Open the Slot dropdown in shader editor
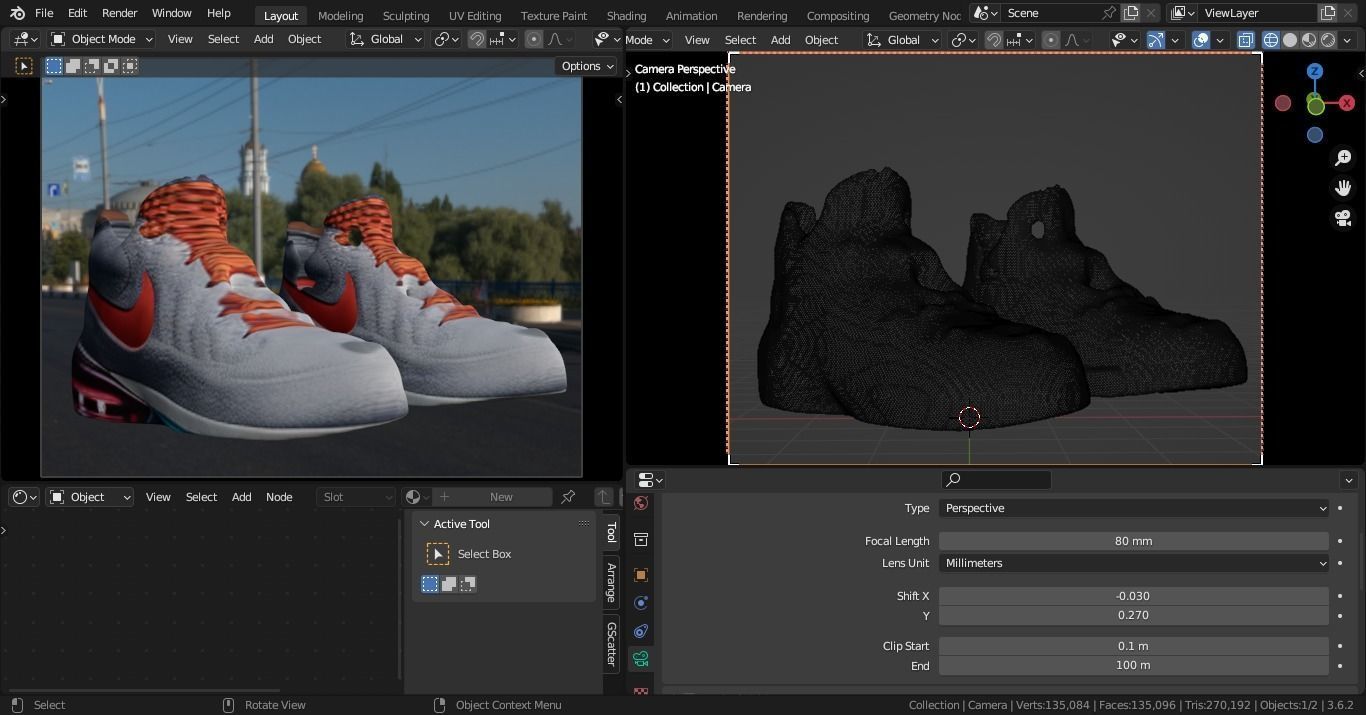1366x715 pixels. coord(356,497)
